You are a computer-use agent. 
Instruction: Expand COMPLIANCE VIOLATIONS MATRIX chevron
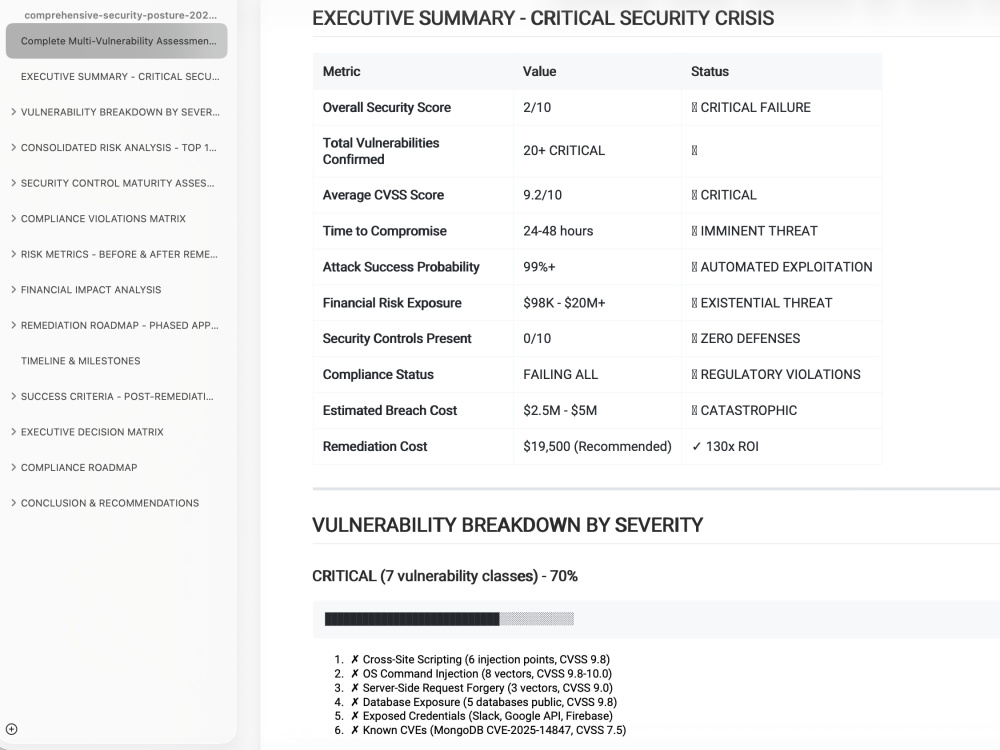tap(13, 218)
